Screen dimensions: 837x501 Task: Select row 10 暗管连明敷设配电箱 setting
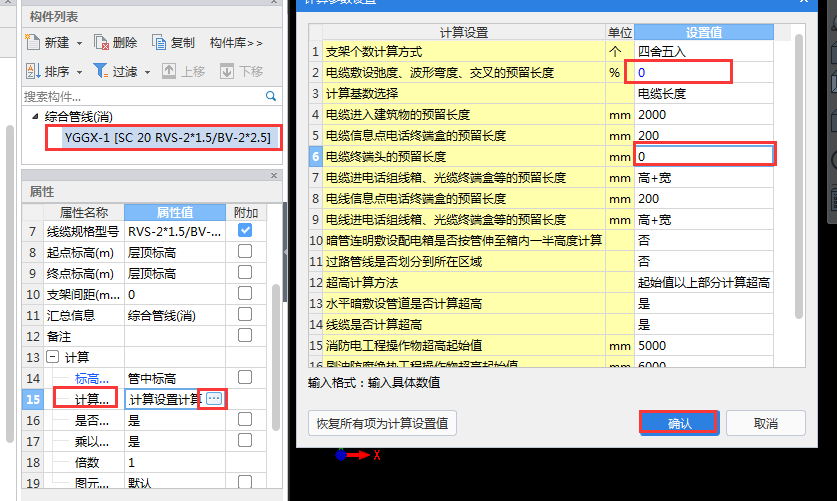[x=464, y=241]
